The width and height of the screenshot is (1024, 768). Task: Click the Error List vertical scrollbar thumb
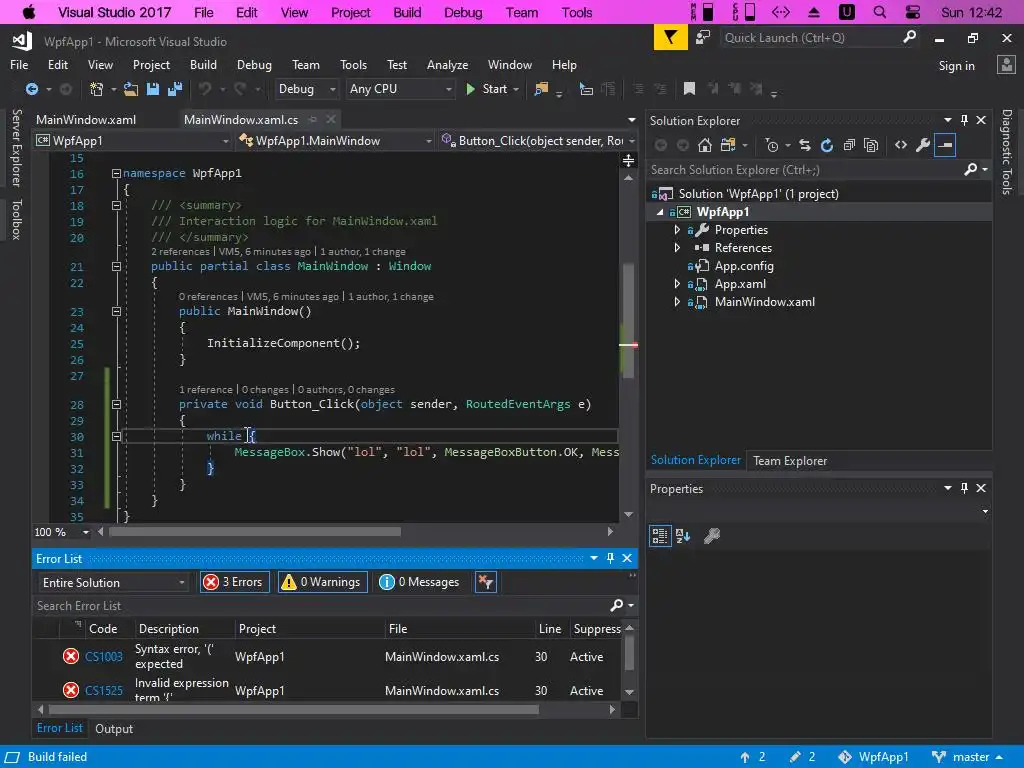(x=629, y=652)
